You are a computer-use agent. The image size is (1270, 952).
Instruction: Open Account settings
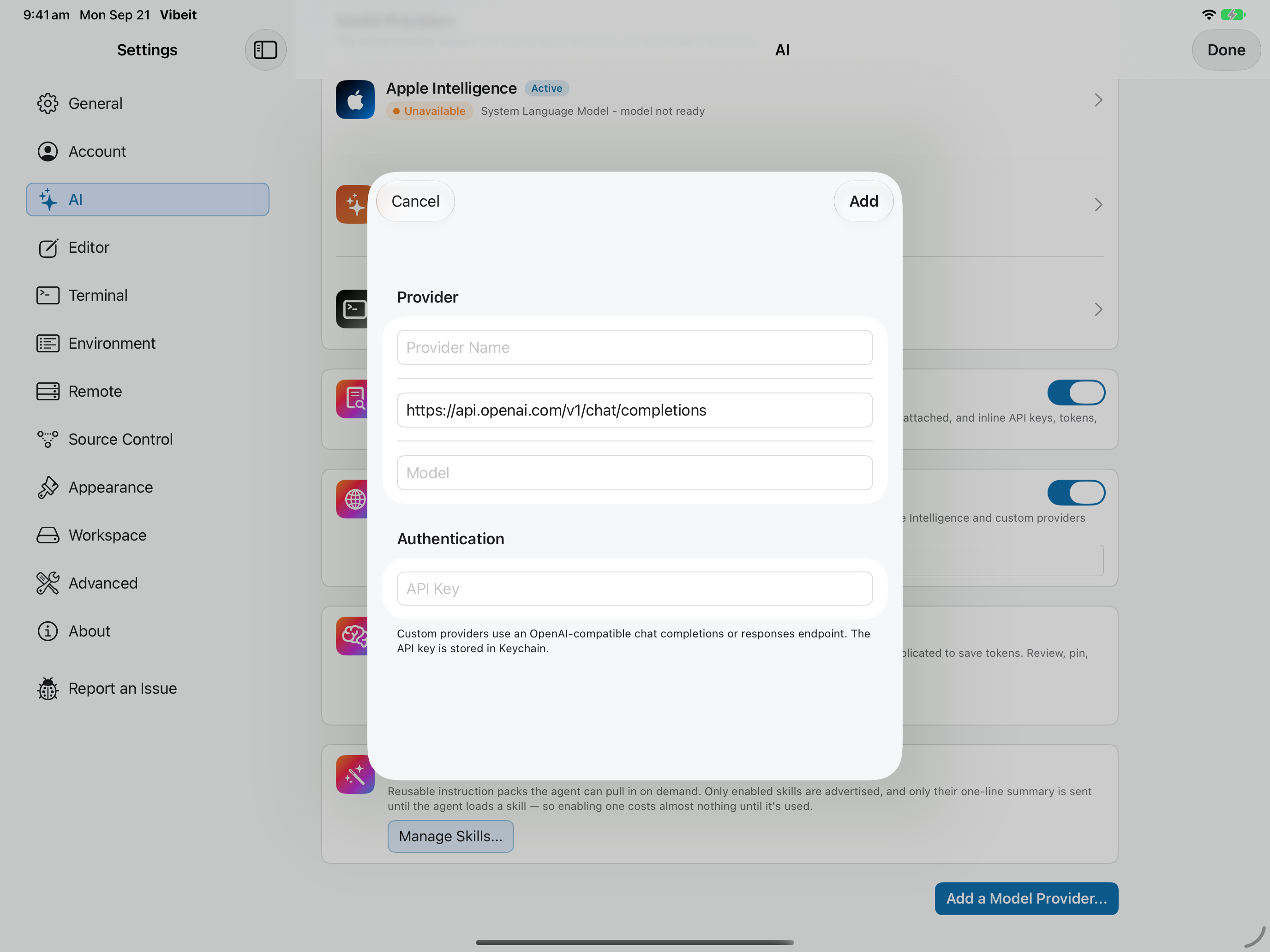148,151
